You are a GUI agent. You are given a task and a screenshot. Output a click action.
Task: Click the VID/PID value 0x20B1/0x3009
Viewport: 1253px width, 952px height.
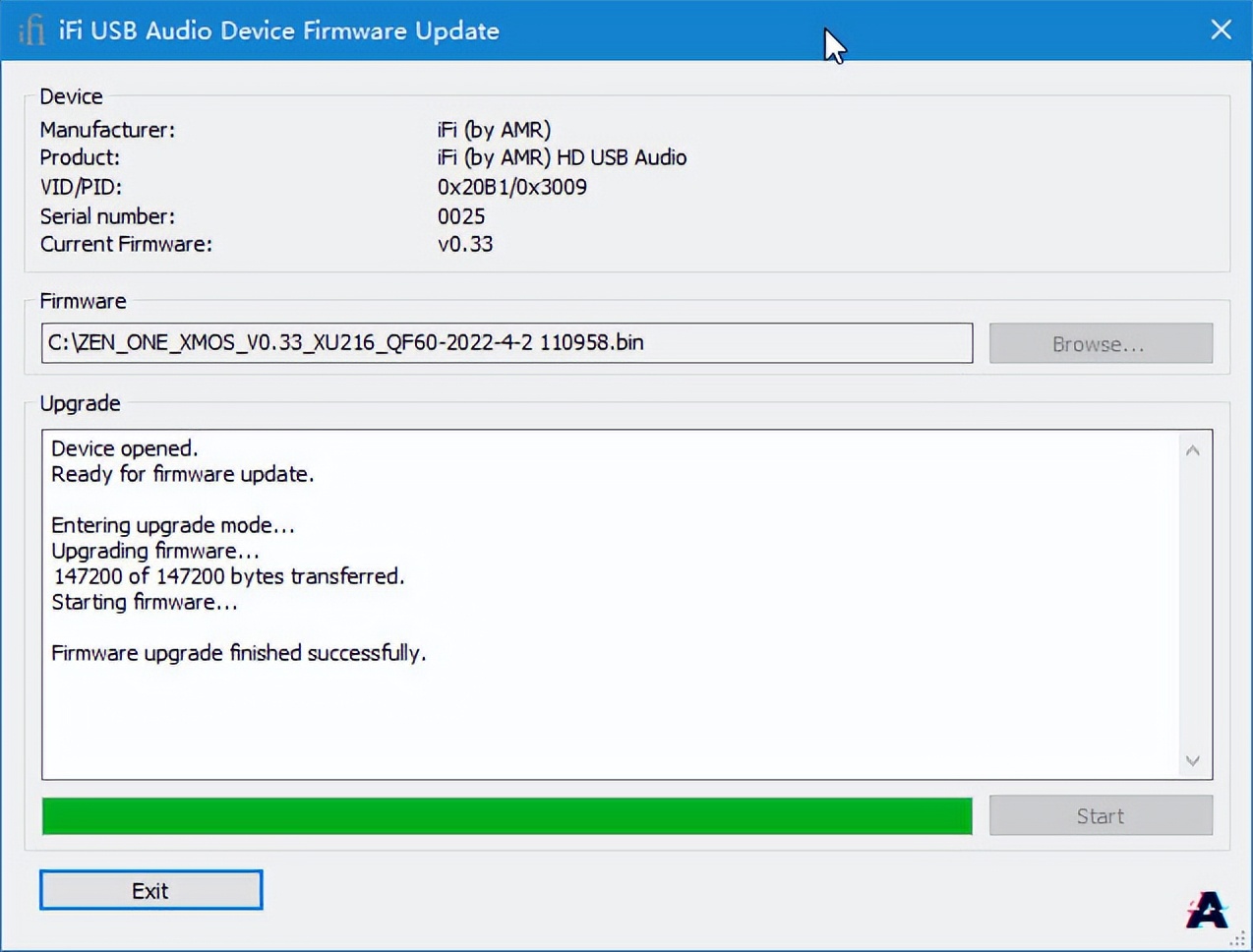click(x=512, y=187)
